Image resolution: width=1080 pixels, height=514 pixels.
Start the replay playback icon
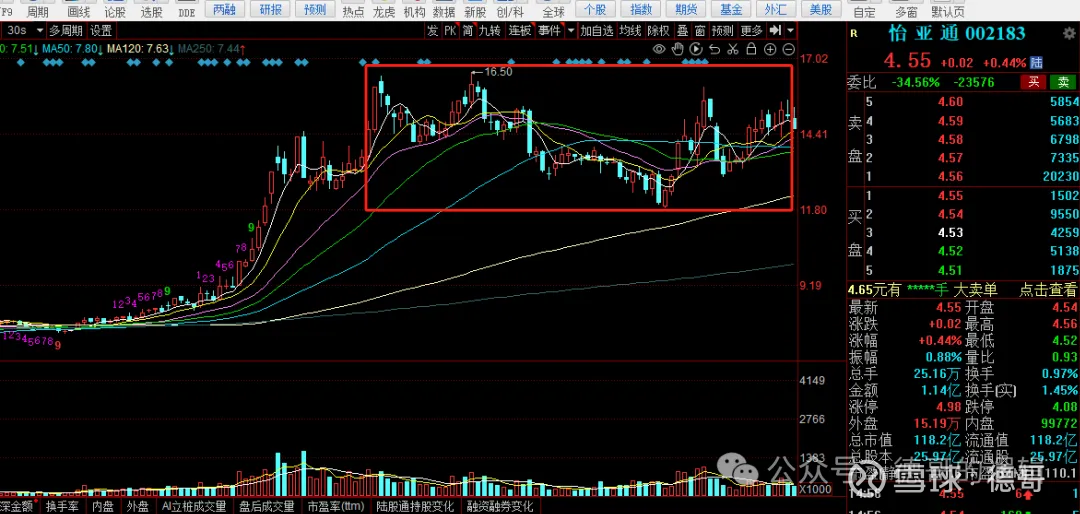(696, 49)
